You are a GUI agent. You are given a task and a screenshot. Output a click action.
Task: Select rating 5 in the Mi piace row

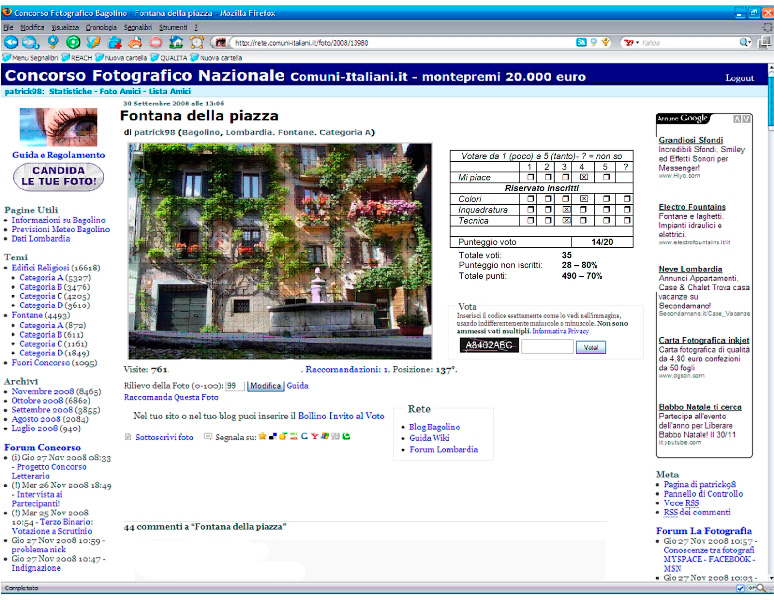(604, 177)
